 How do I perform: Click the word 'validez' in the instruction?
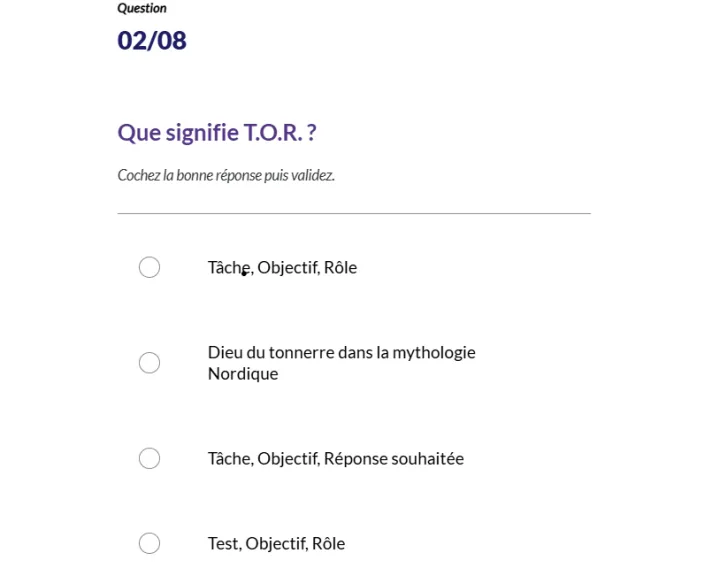pos(313,175)
